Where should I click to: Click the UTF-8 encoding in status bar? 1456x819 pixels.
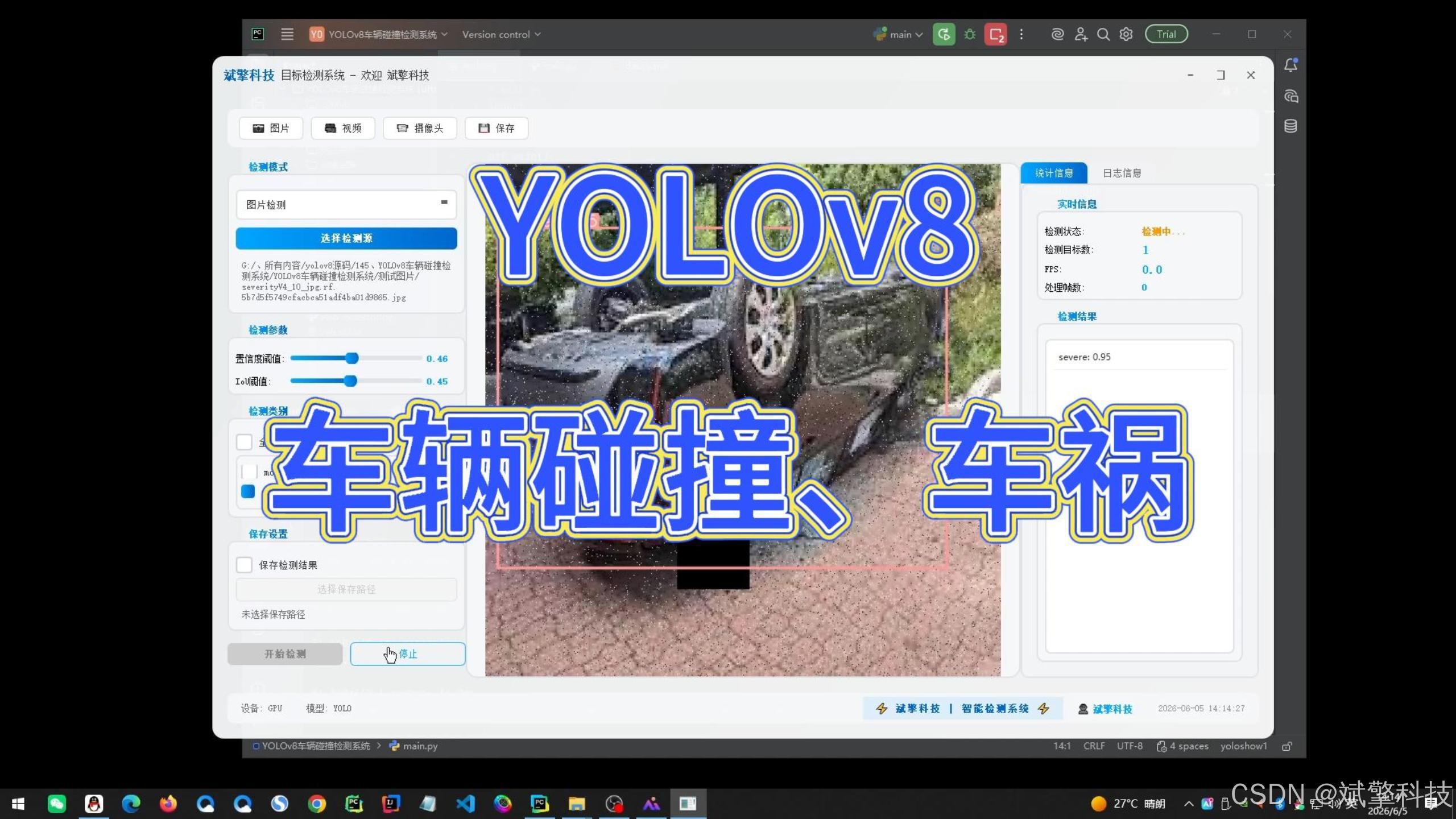(1130, 746)
